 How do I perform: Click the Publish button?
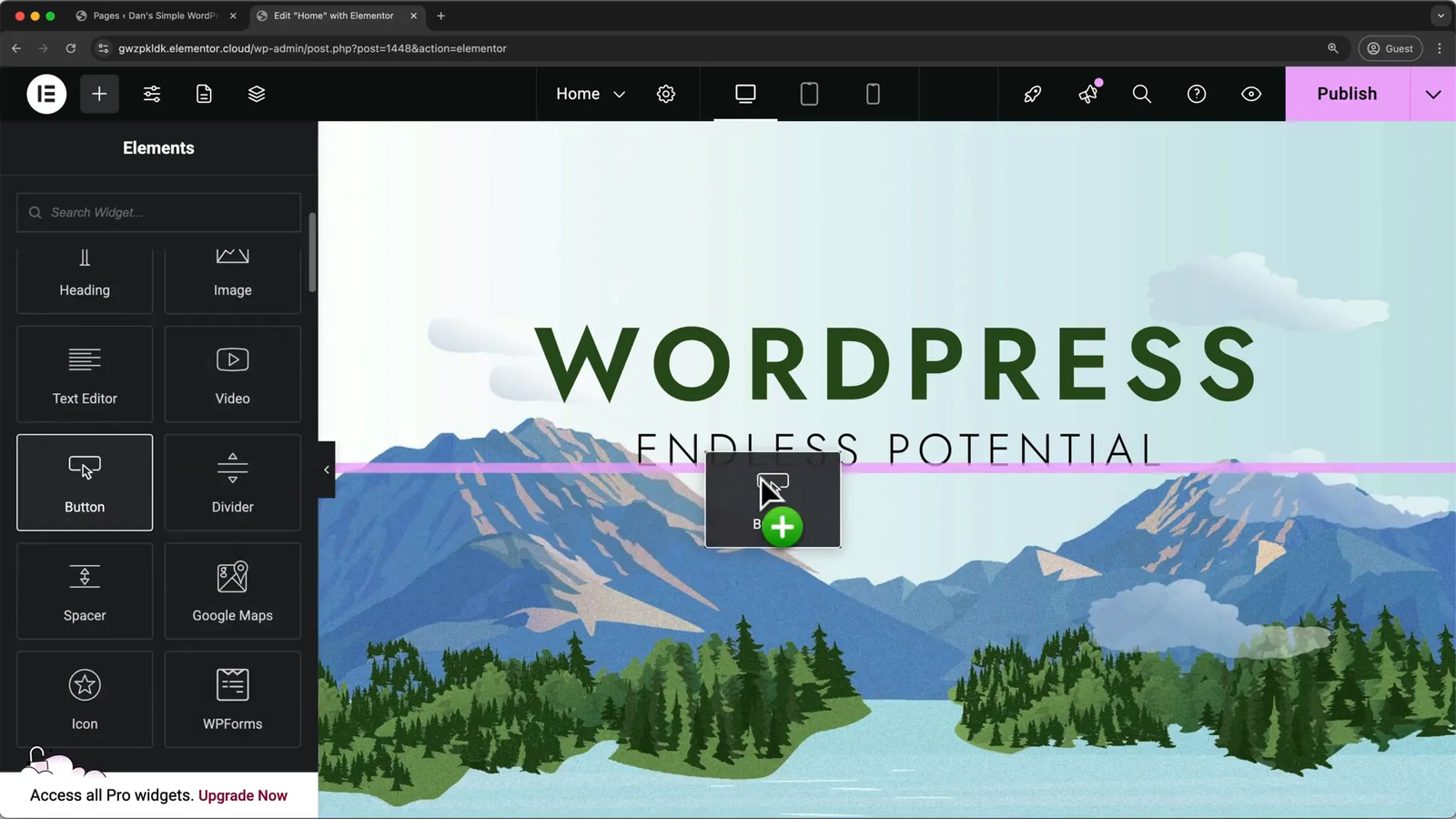coord(1347,94)
